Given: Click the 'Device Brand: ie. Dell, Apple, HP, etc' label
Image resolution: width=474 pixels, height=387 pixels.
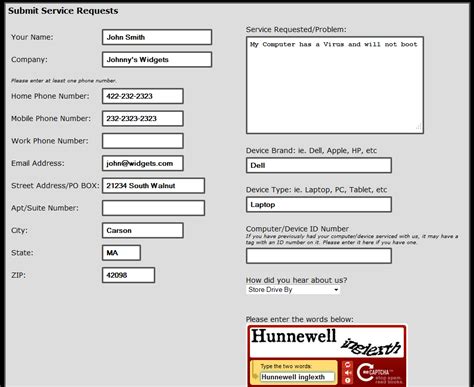Looking at the screenshot, I should pyautogui.click(x=311, y=151).
